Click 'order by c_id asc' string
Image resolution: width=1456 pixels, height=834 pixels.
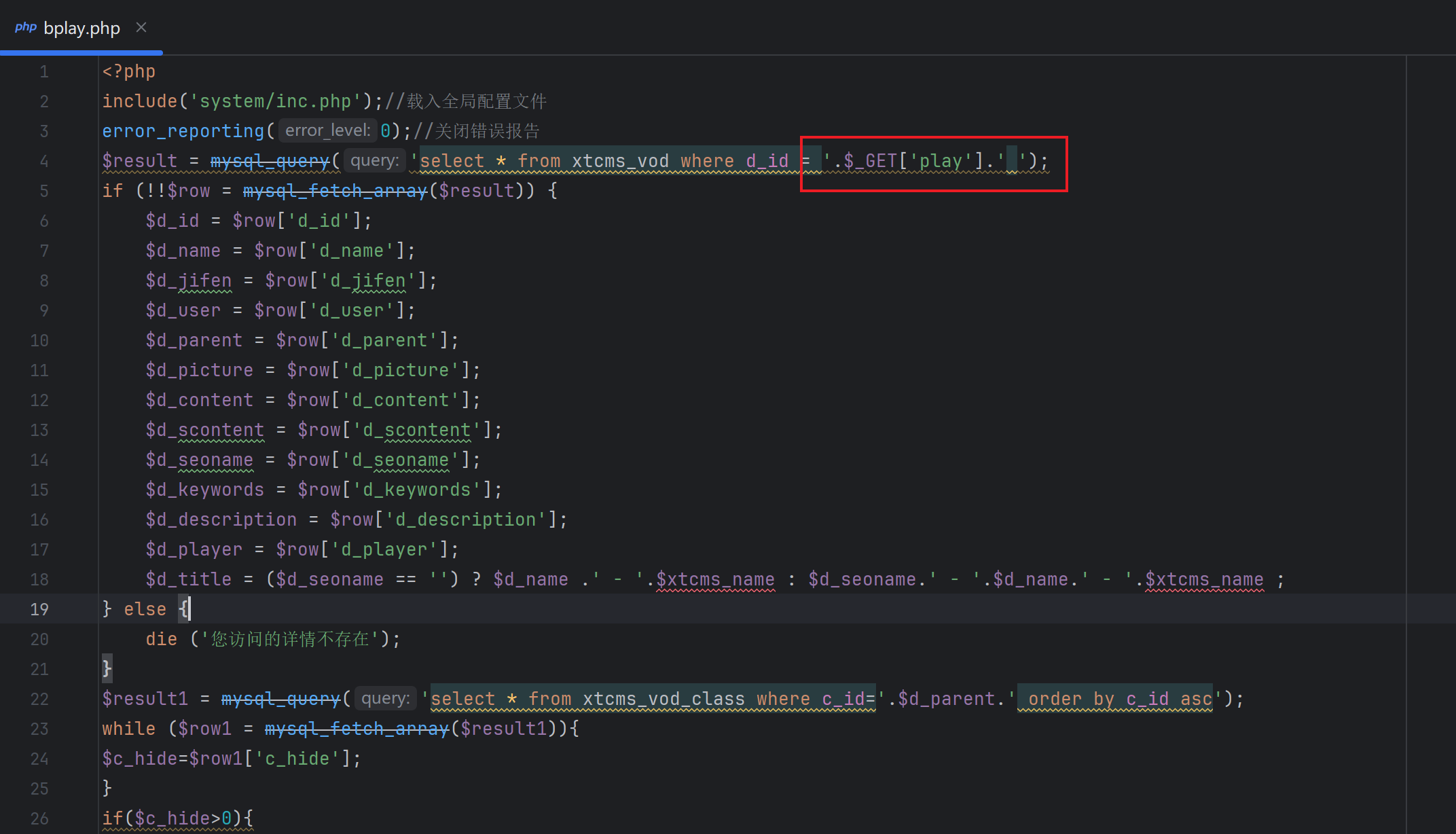1120,699
